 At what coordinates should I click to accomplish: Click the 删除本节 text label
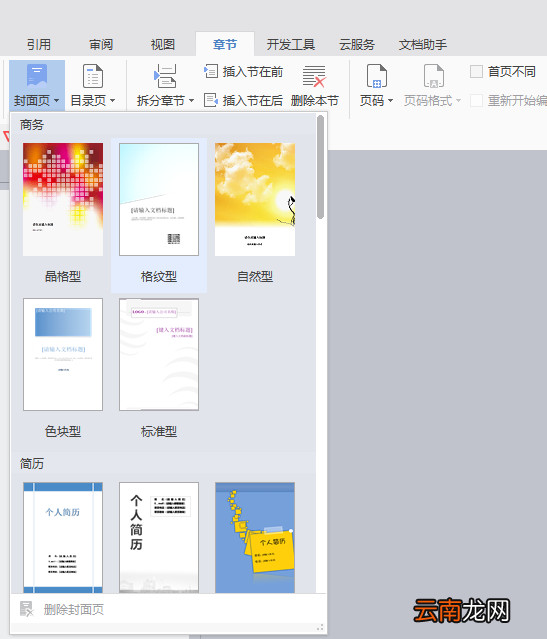314,100
